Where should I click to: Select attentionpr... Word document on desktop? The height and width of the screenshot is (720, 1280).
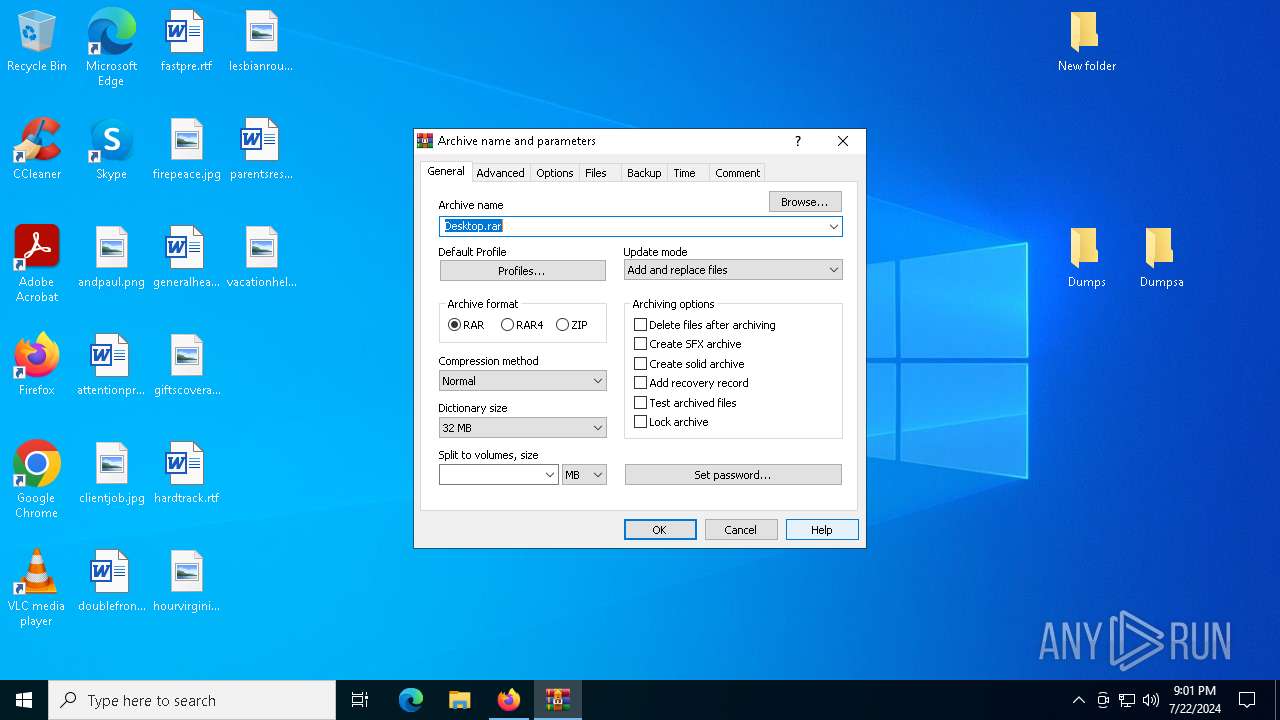coord(111,365)
